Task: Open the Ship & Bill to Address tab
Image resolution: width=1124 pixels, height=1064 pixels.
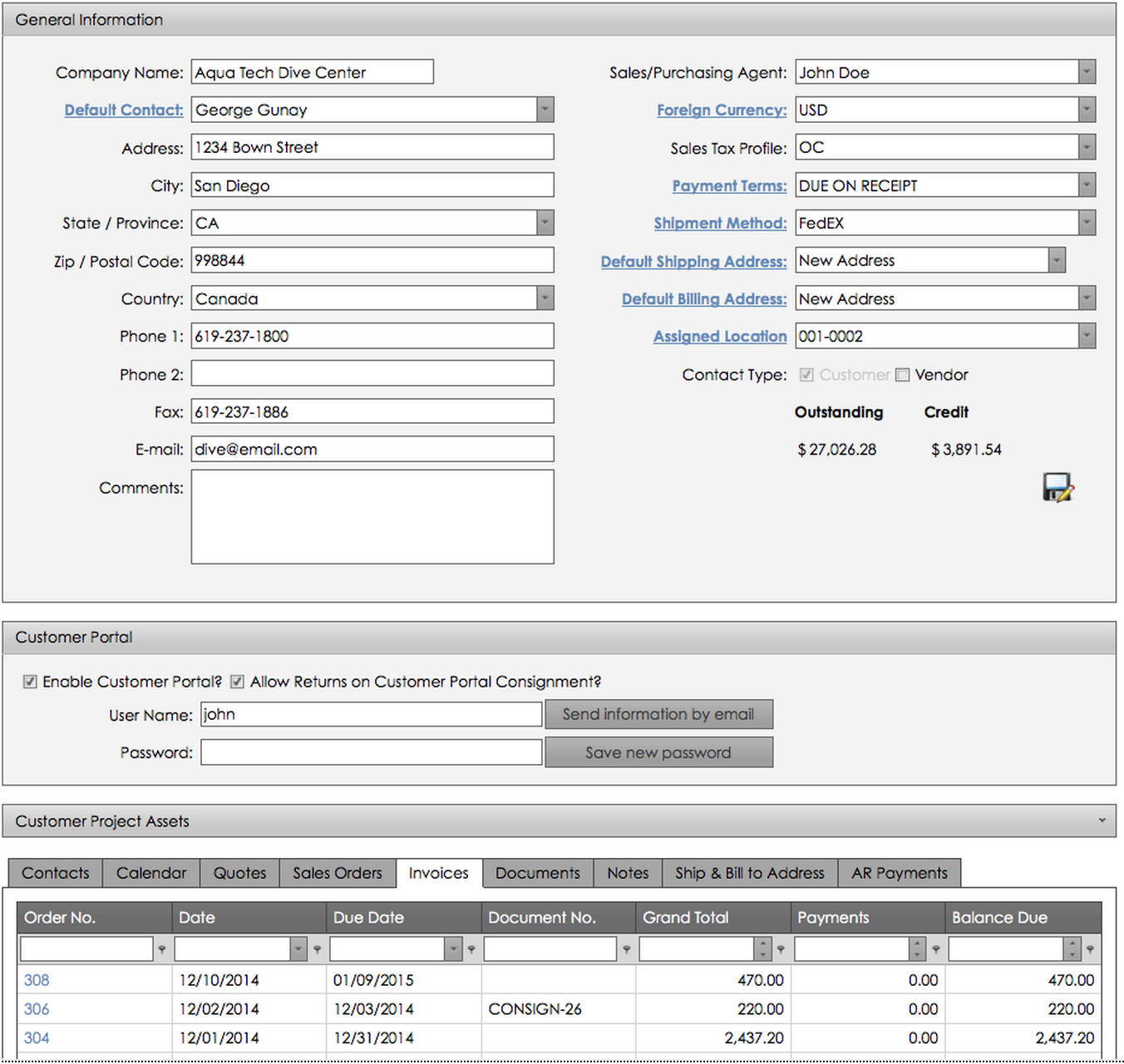Action: click(x=750, y=873)
